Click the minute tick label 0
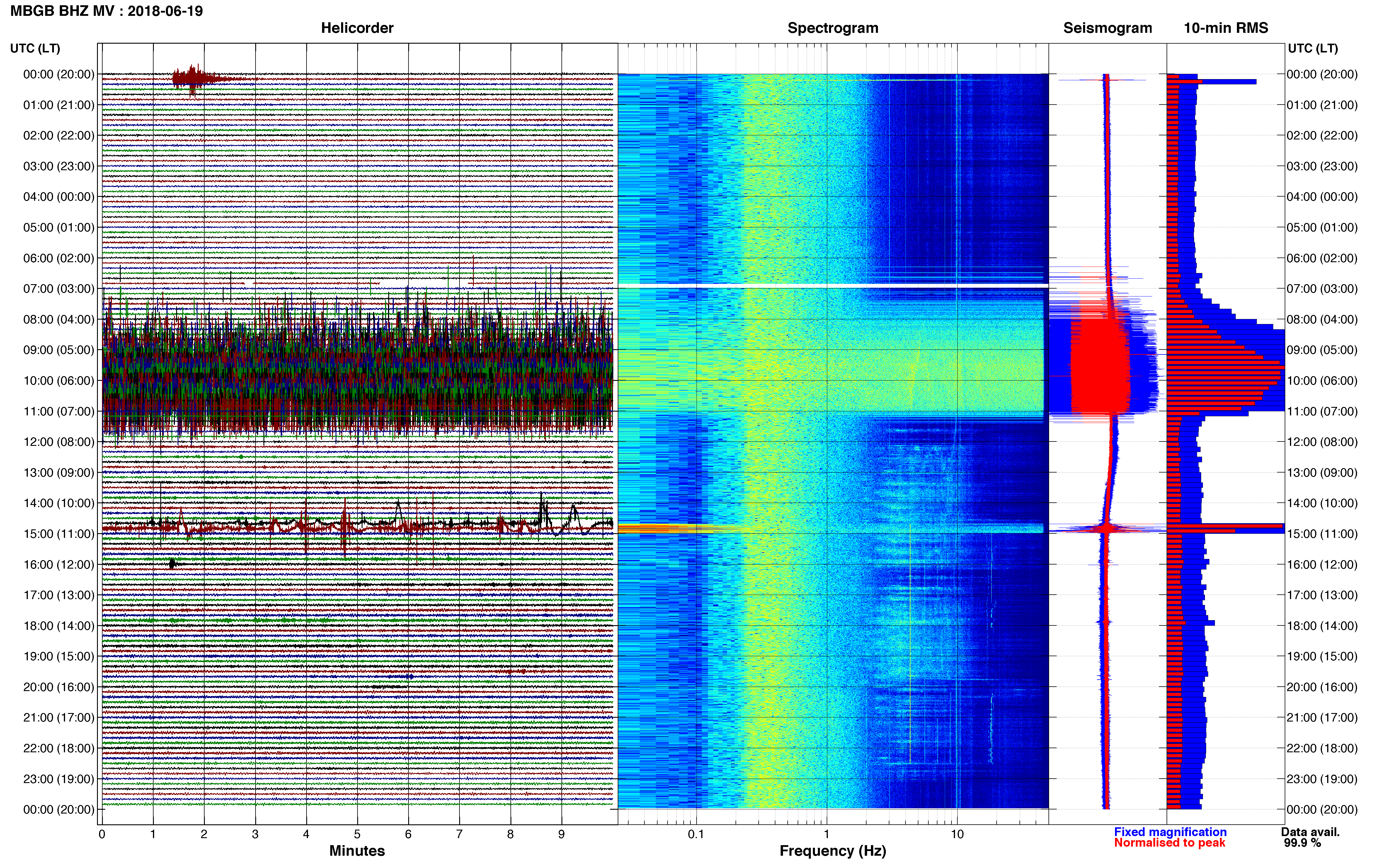This screenshot has height=868, width=1389. point(102,834)
